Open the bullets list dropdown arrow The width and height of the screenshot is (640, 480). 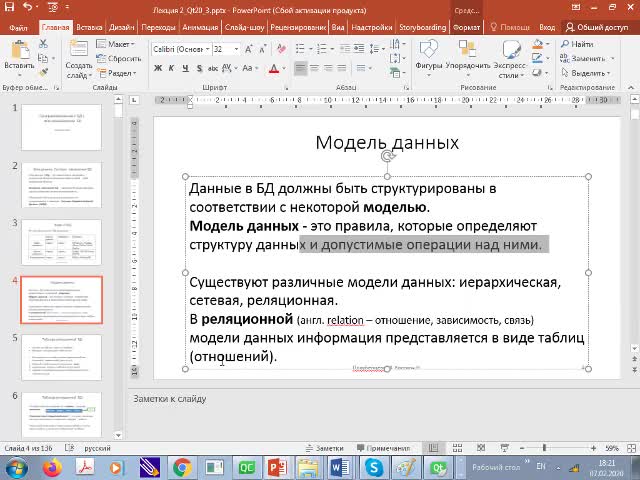click(x=311, y=49)
